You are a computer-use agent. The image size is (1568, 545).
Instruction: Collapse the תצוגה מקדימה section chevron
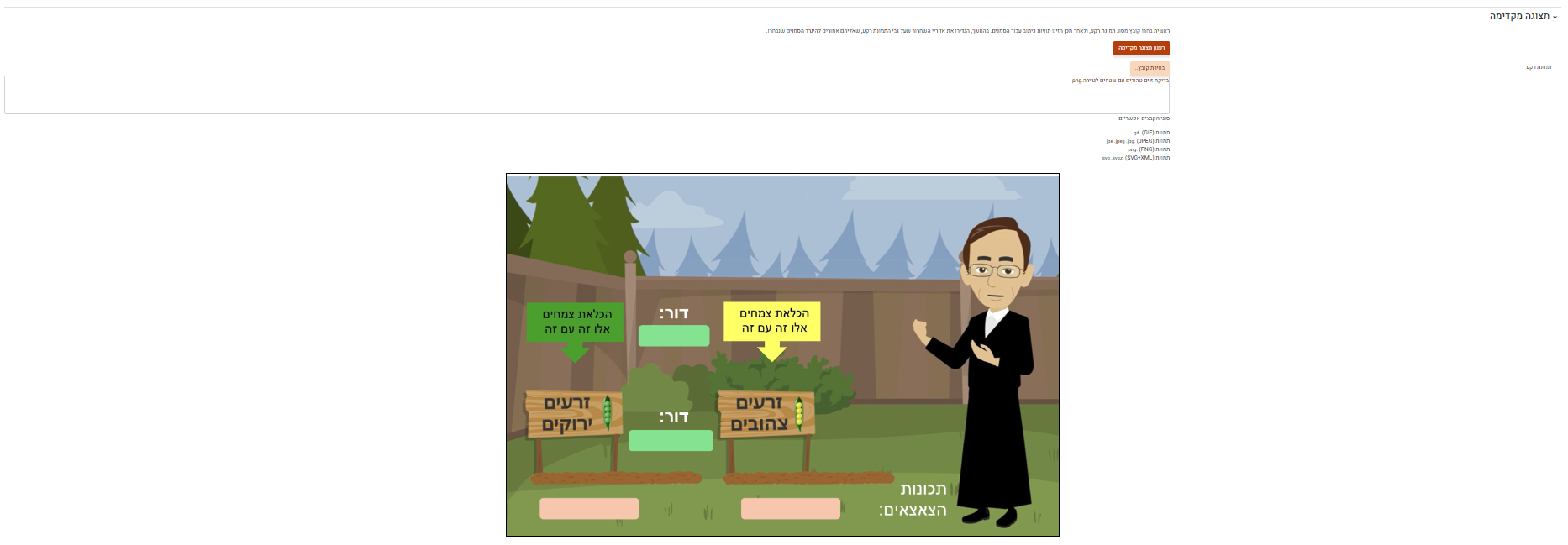click(1555, 17)
